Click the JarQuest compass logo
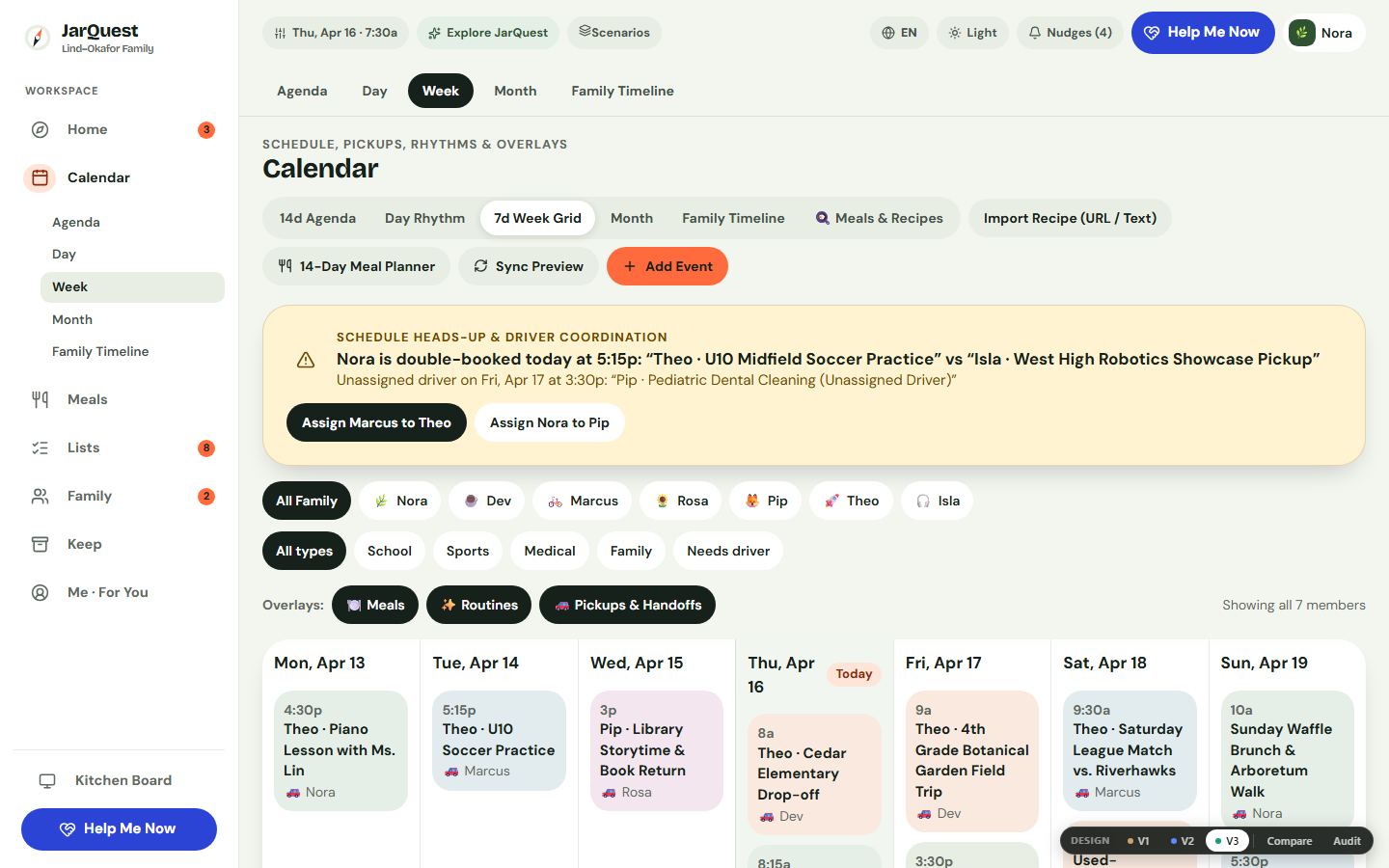Viewport: 1389px width, 868px height. pyautogui.click(x=37, y=38)
